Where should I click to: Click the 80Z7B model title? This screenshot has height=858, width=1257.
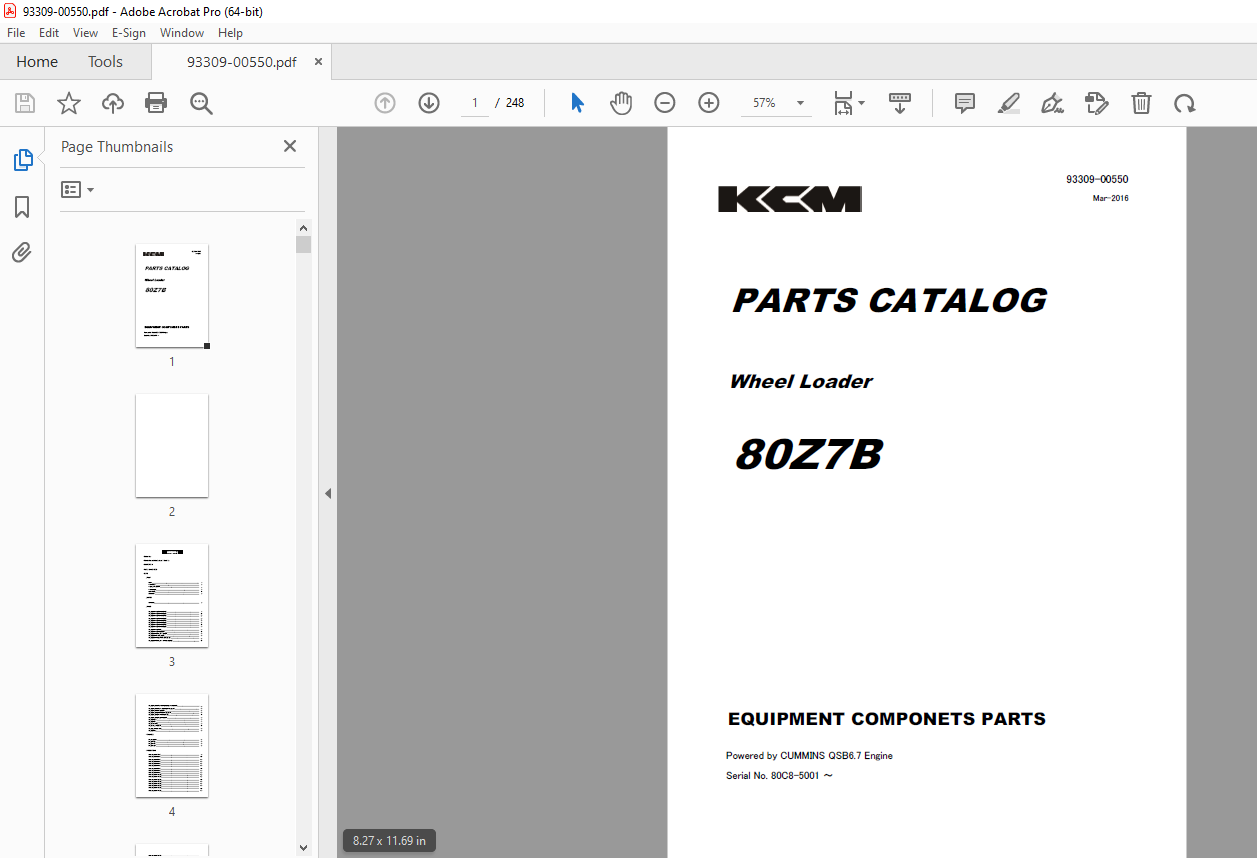point(808,455)
